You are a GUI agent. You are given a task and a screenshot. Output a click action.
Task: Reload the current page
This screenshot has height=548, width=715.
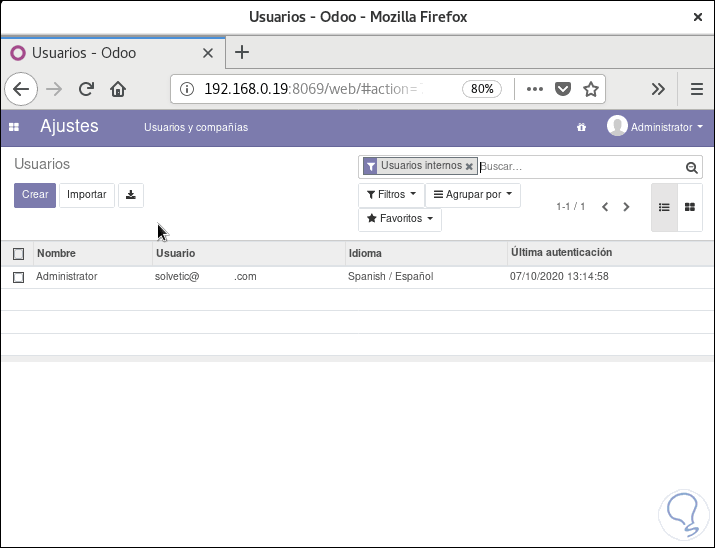coord(86,89)
